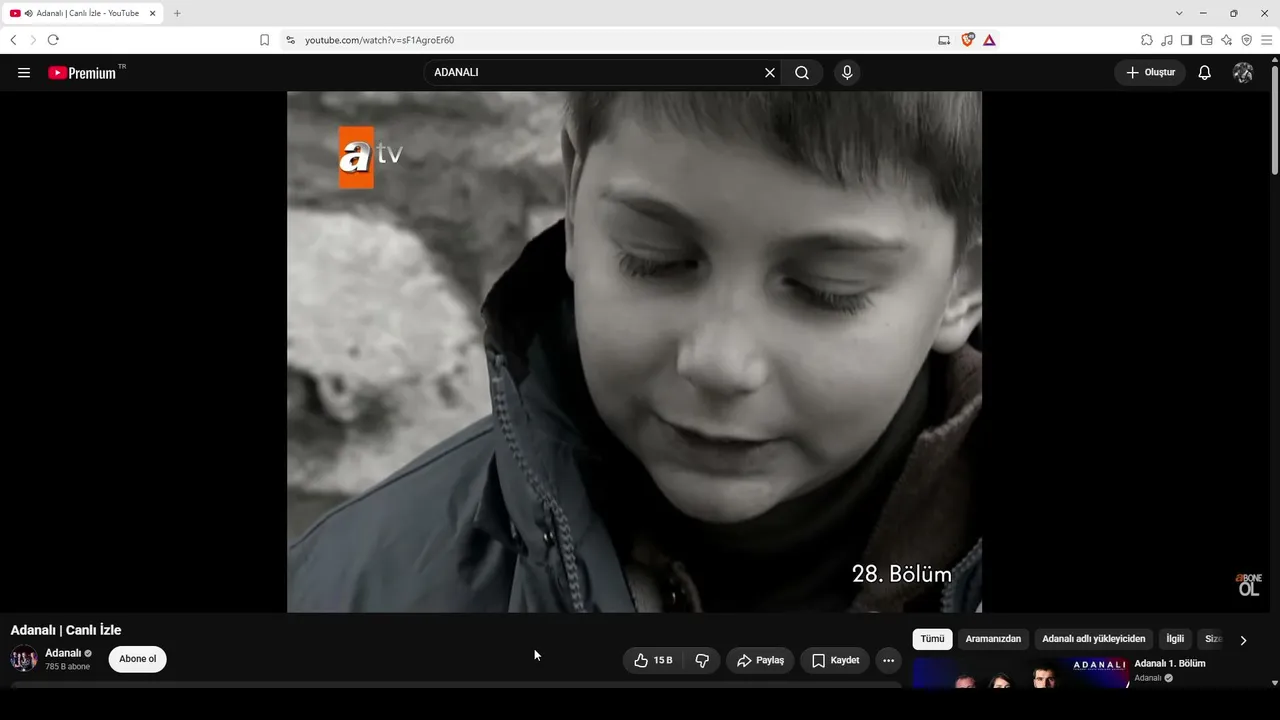The image size is (1280, 720).
Task: Mute the tab via its speaker icon
Action: point(28,13)
